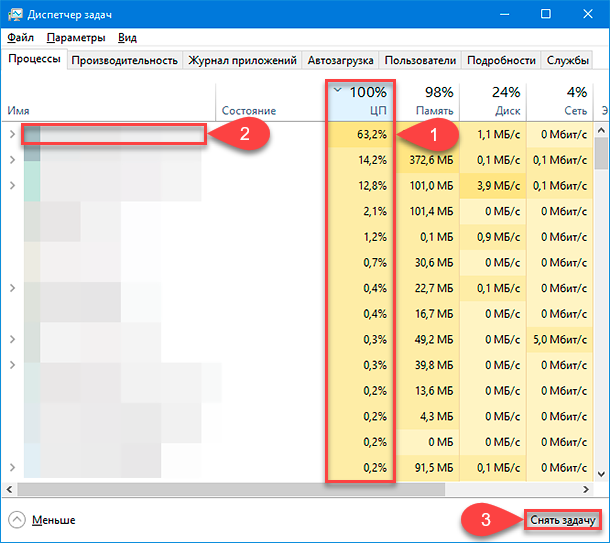Expand the process using 14,2% CPU
The image size is (610, 543).
coord(12,160)
